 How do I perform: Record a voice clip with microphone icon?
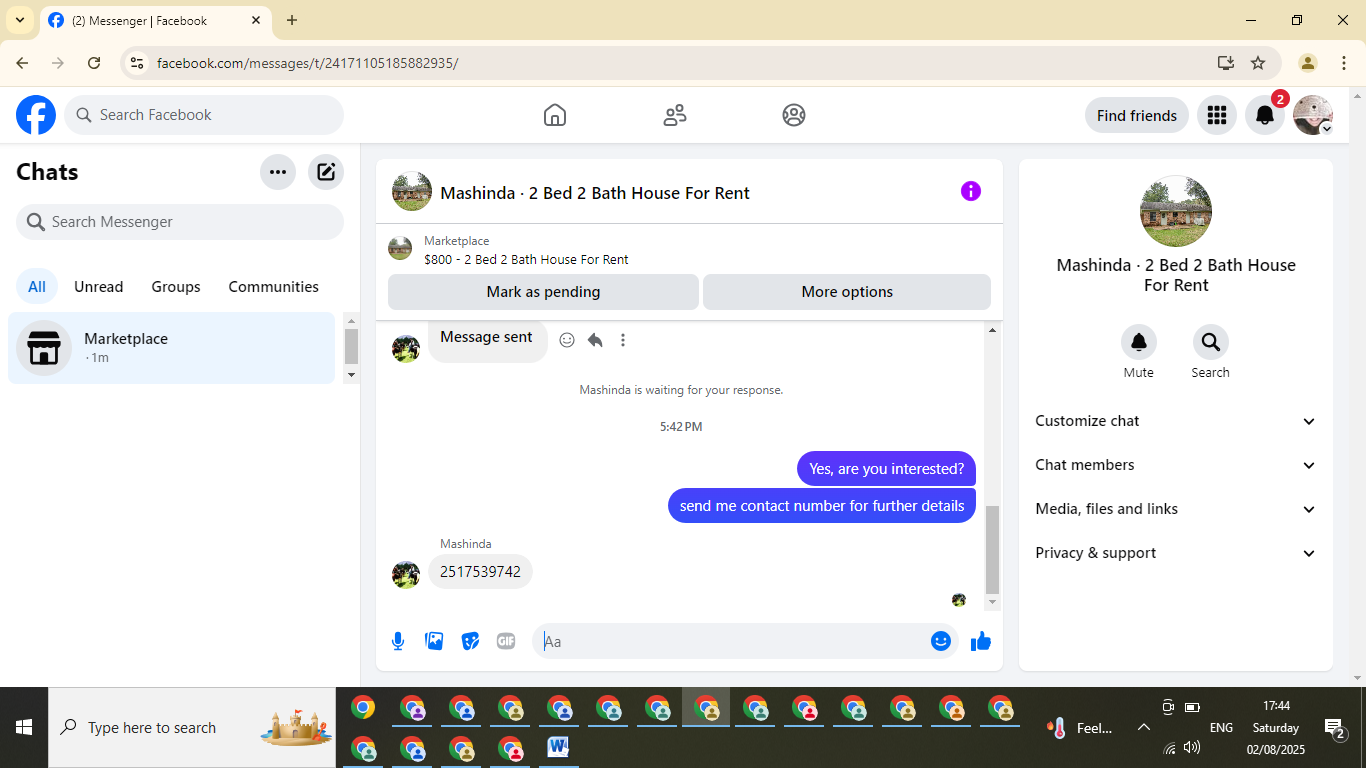click(398, 641)
